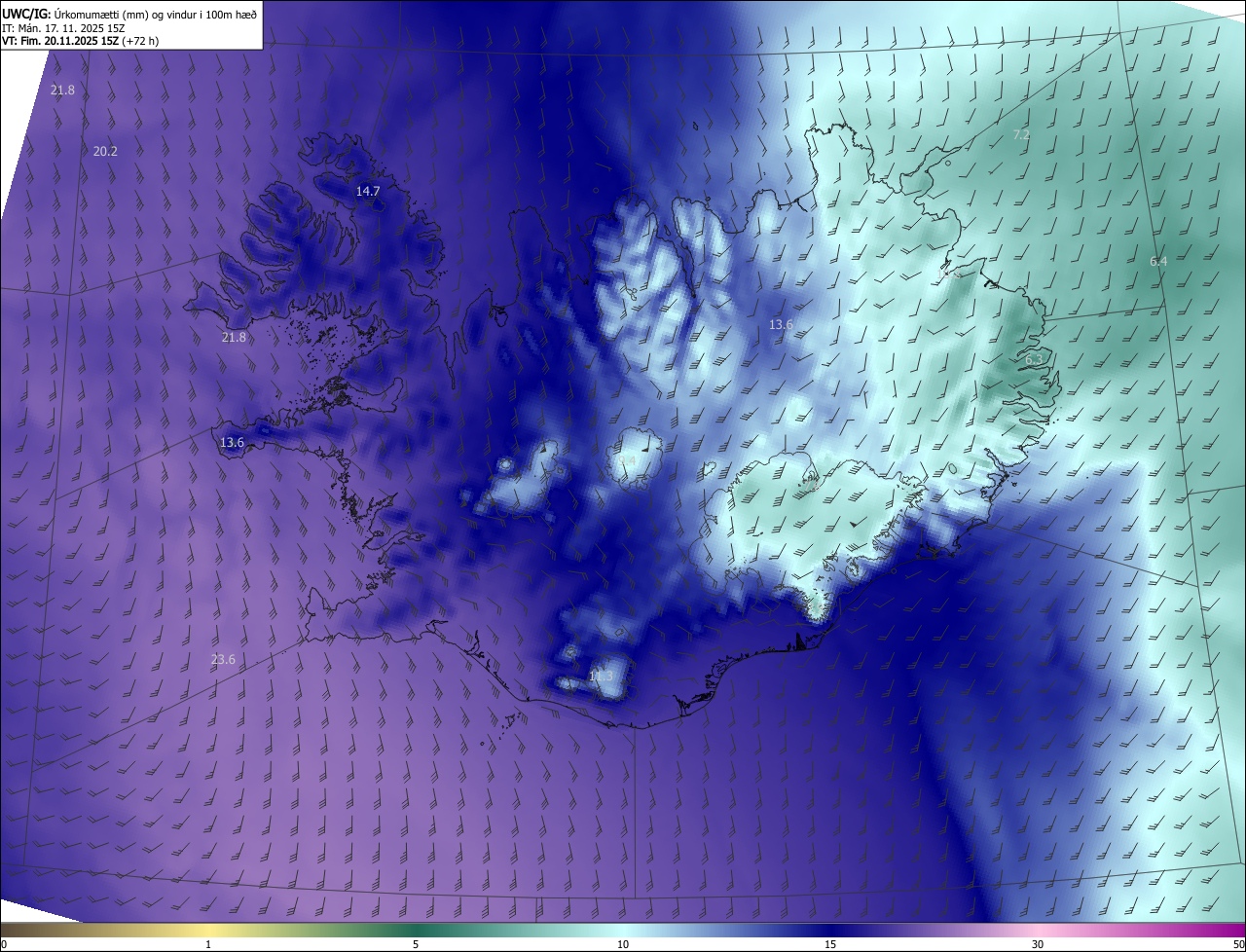Click the 7.2 value off the northeast coast
The image size is (1246, 952).
pyautogui.click(x=1021, y=134)
